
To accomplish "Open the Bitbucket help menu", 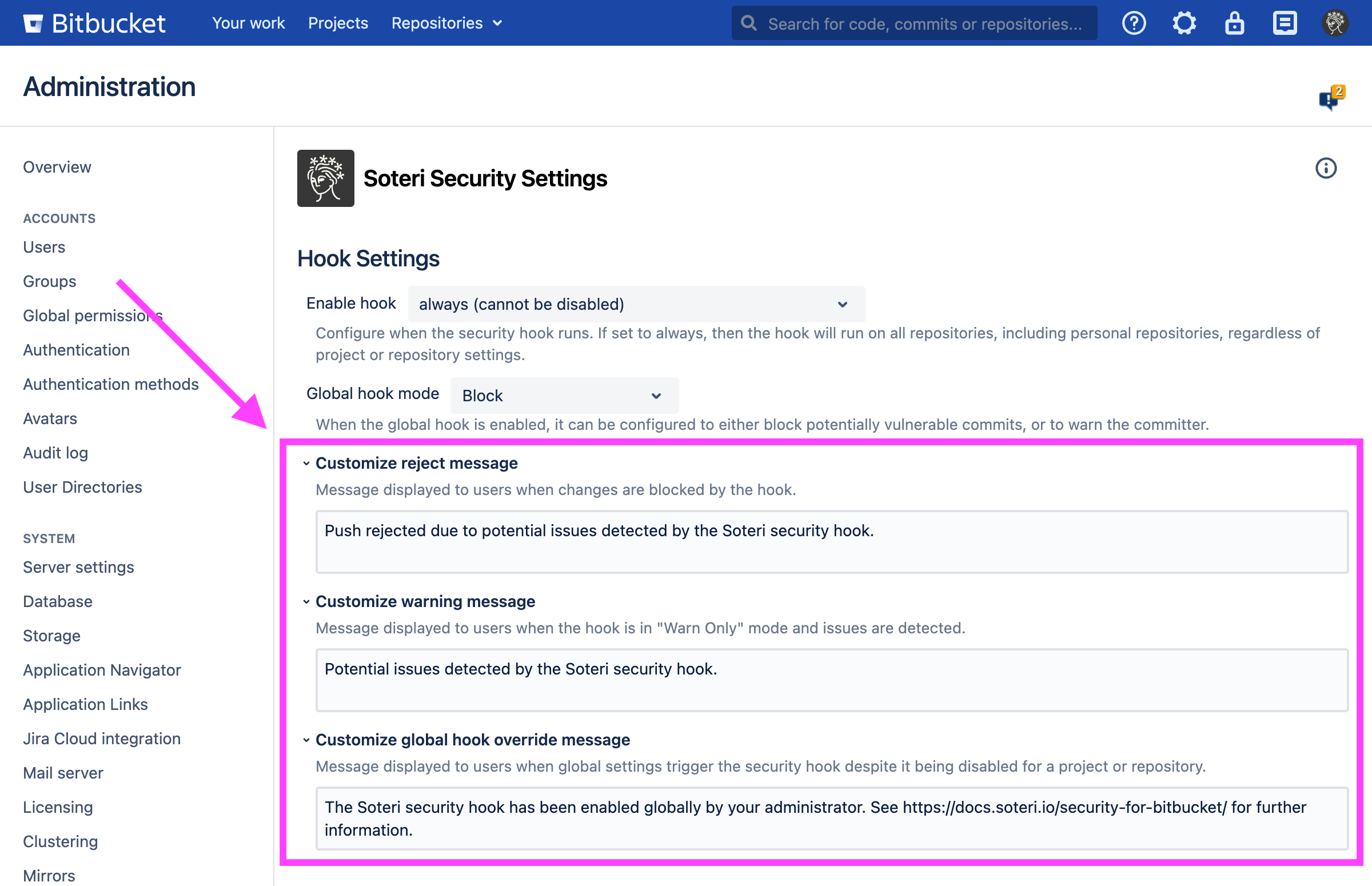I will pyautogui.click(x=1133, y=23).
